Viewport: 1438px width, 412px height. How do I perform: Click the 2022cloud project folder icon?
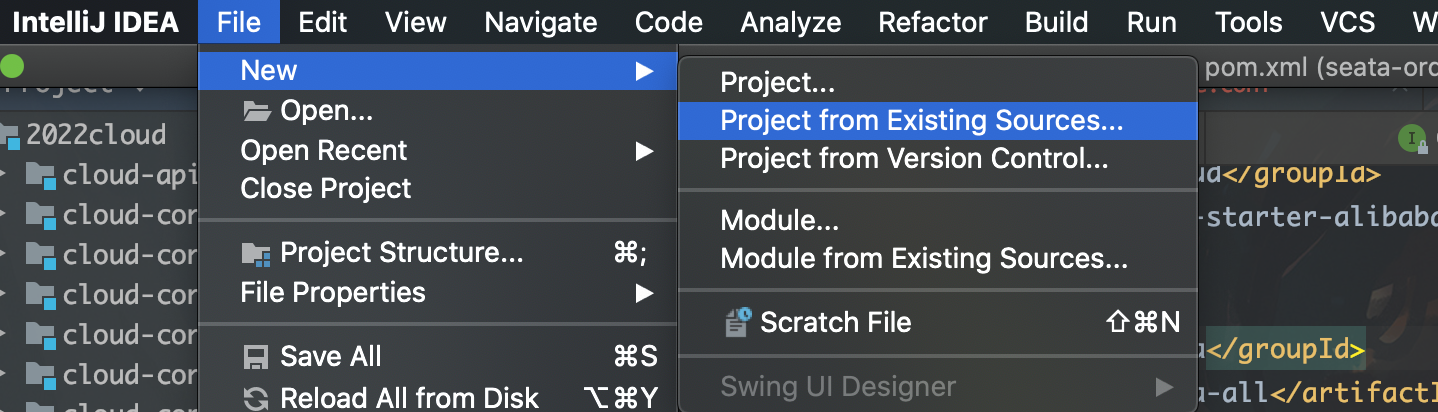[x=11, y=135]
